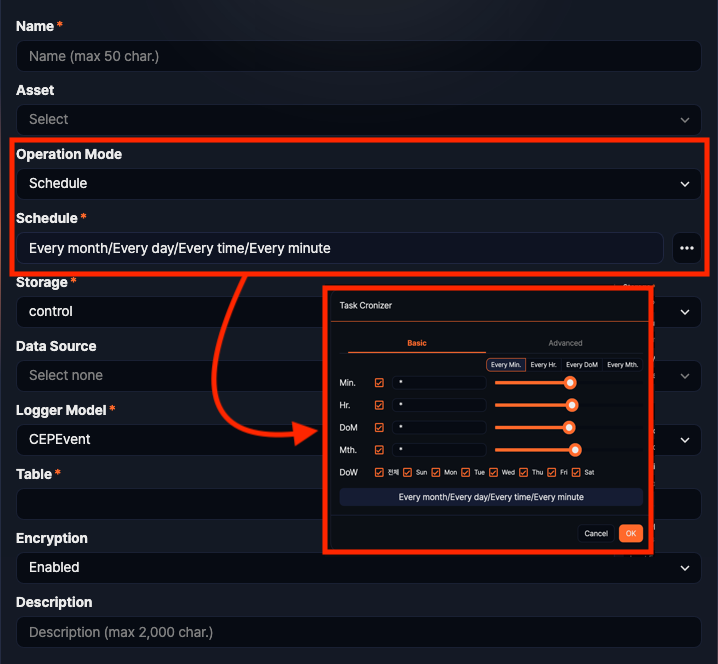Click Cancel in Task Cronizer
718x664 pixels.
(596, 533)
